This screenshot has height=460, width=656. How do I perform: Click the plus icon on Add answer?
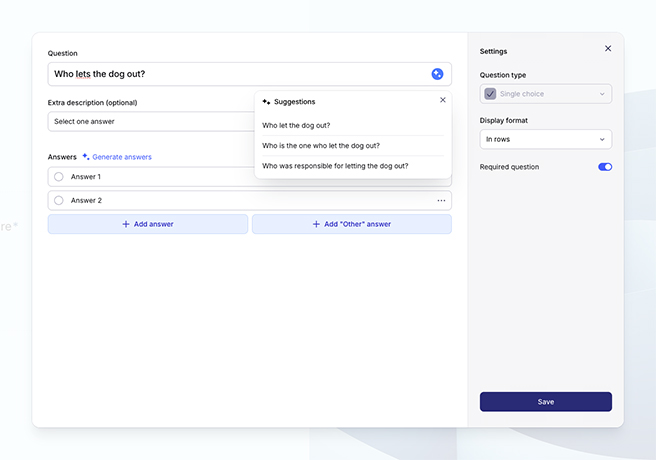pyautogui.click(x=126, y=224)
